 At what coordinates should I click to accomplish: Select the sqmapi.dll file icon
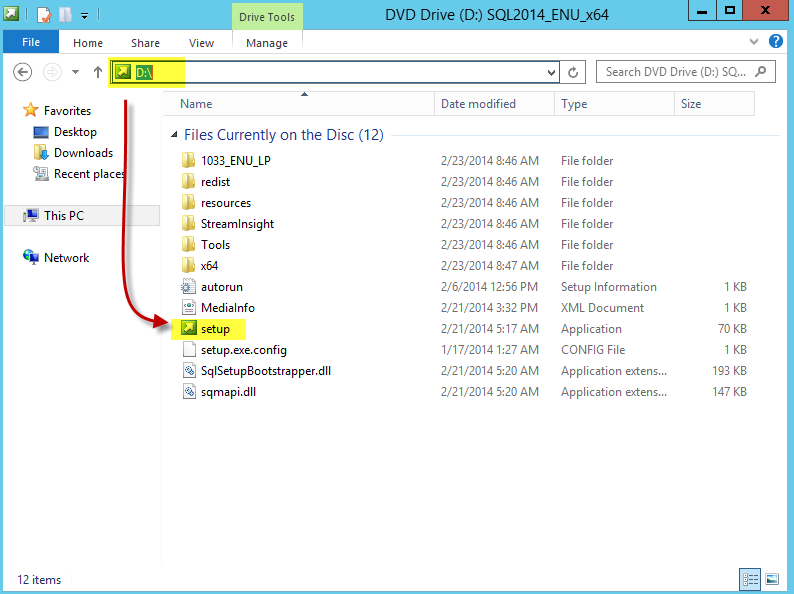pos(189,391)
